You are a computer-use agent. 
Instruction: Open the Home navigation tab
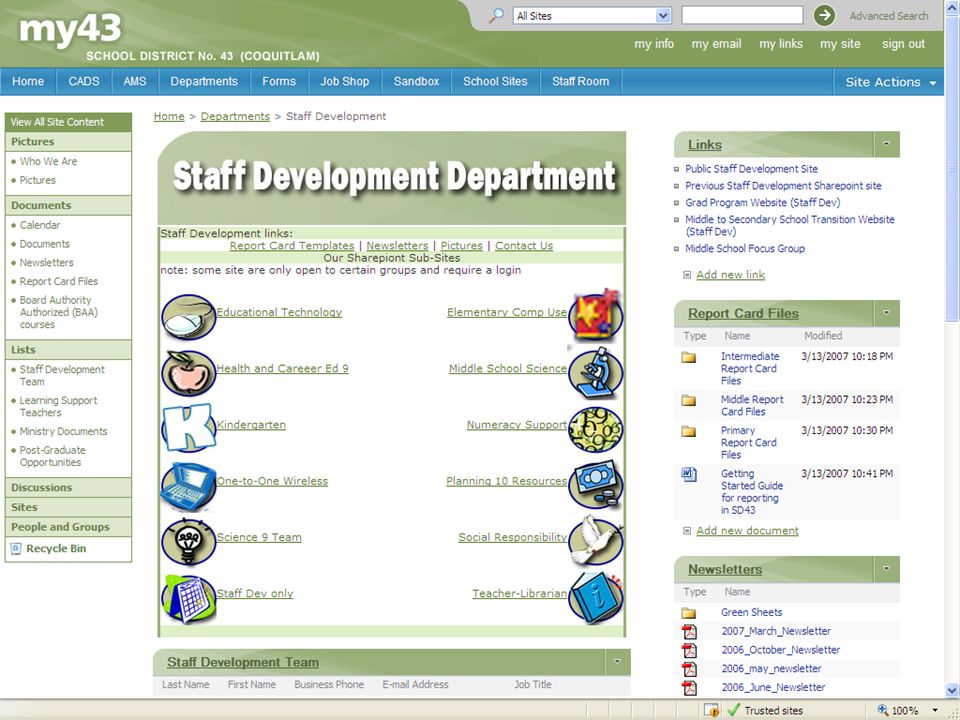click(x=28, y=81)
